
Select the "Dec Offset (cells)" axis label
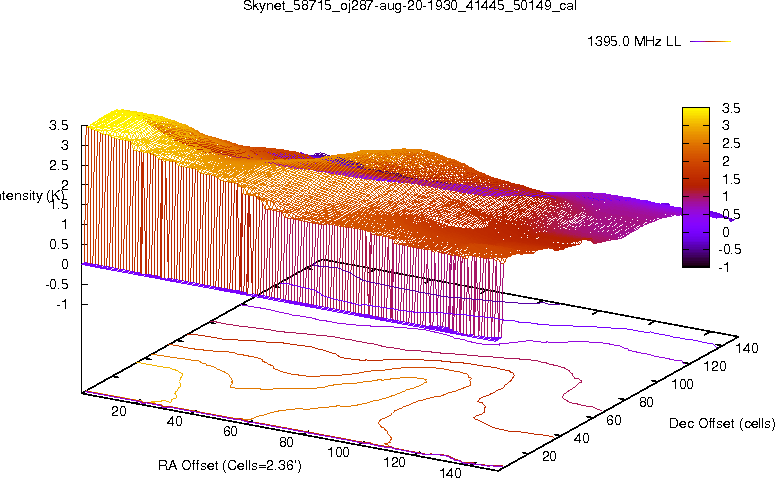point(722,423)
